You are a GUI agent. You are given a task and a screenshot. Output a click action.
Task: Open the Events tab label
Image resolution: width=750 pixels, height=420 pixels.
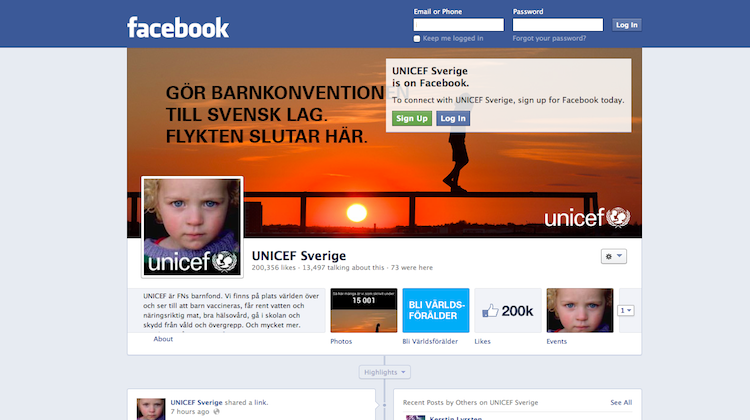tap(556, 341)
